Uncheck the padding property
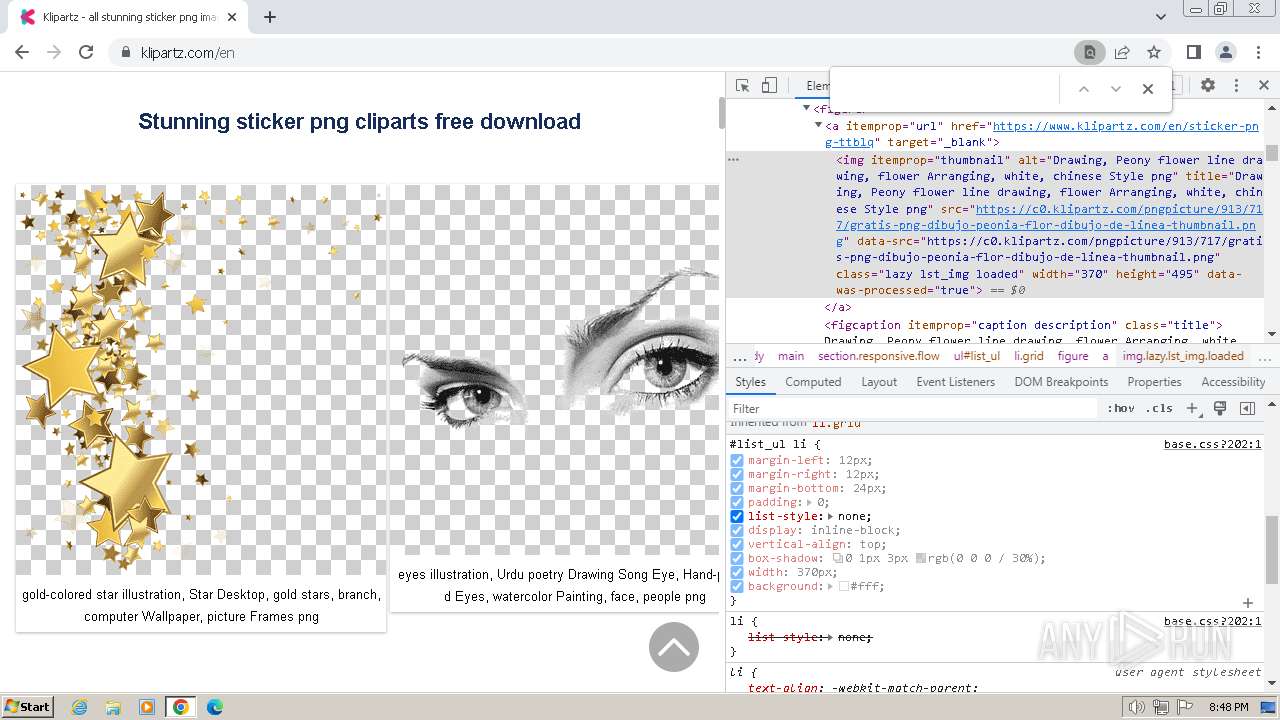The width and height of the screenshot is (1280, 720). [x=737, y=503]
